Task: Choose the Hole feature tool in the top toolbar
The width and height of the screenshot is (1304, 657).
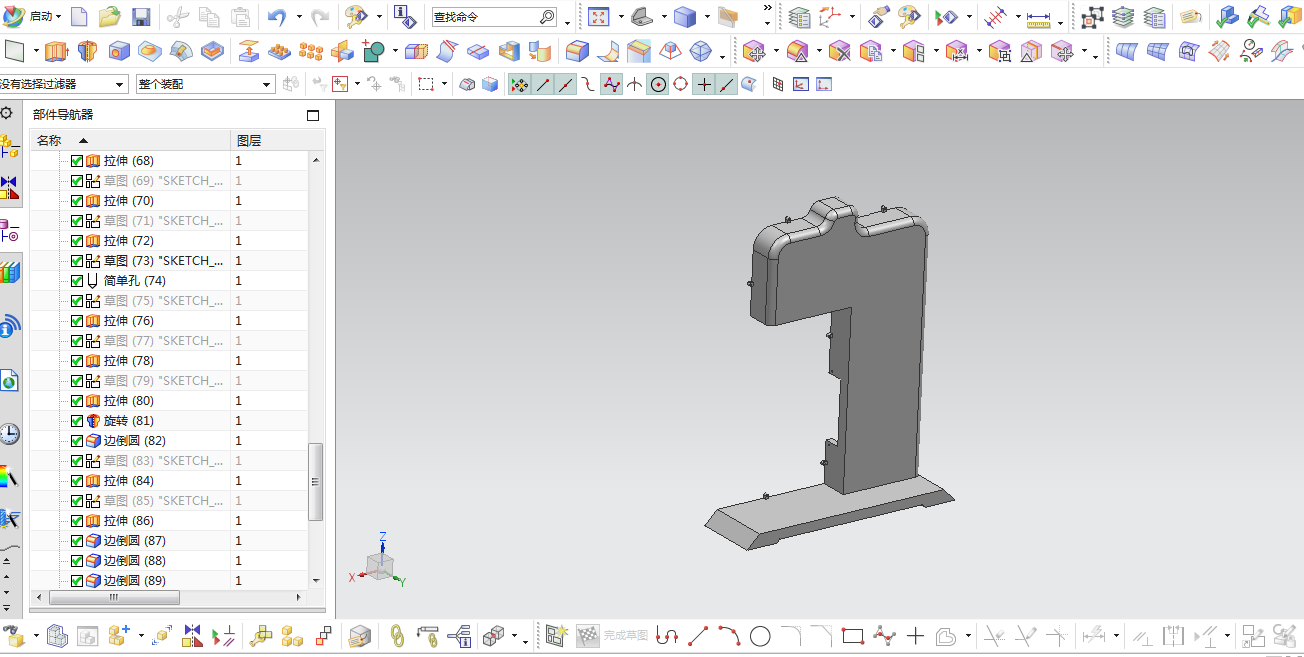Action: pos(119,51)
